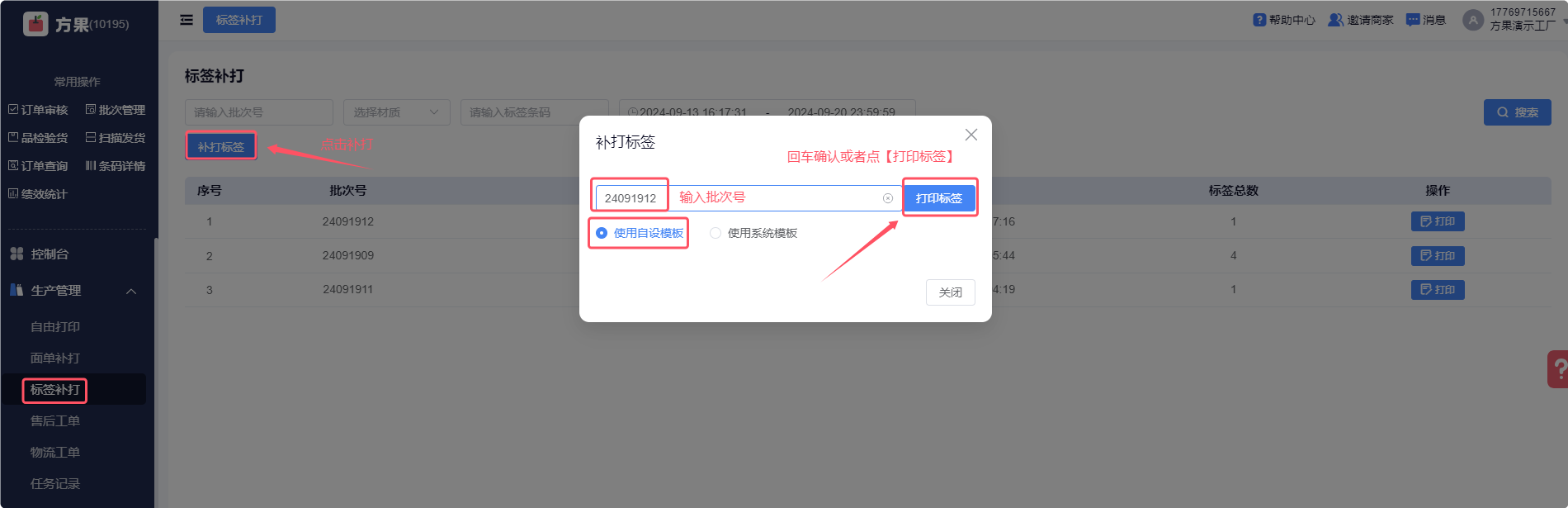Open the 选择材质 dropdown
Image resolution: width=1568 pixels, height=508 pixels.
click(397, 112)
